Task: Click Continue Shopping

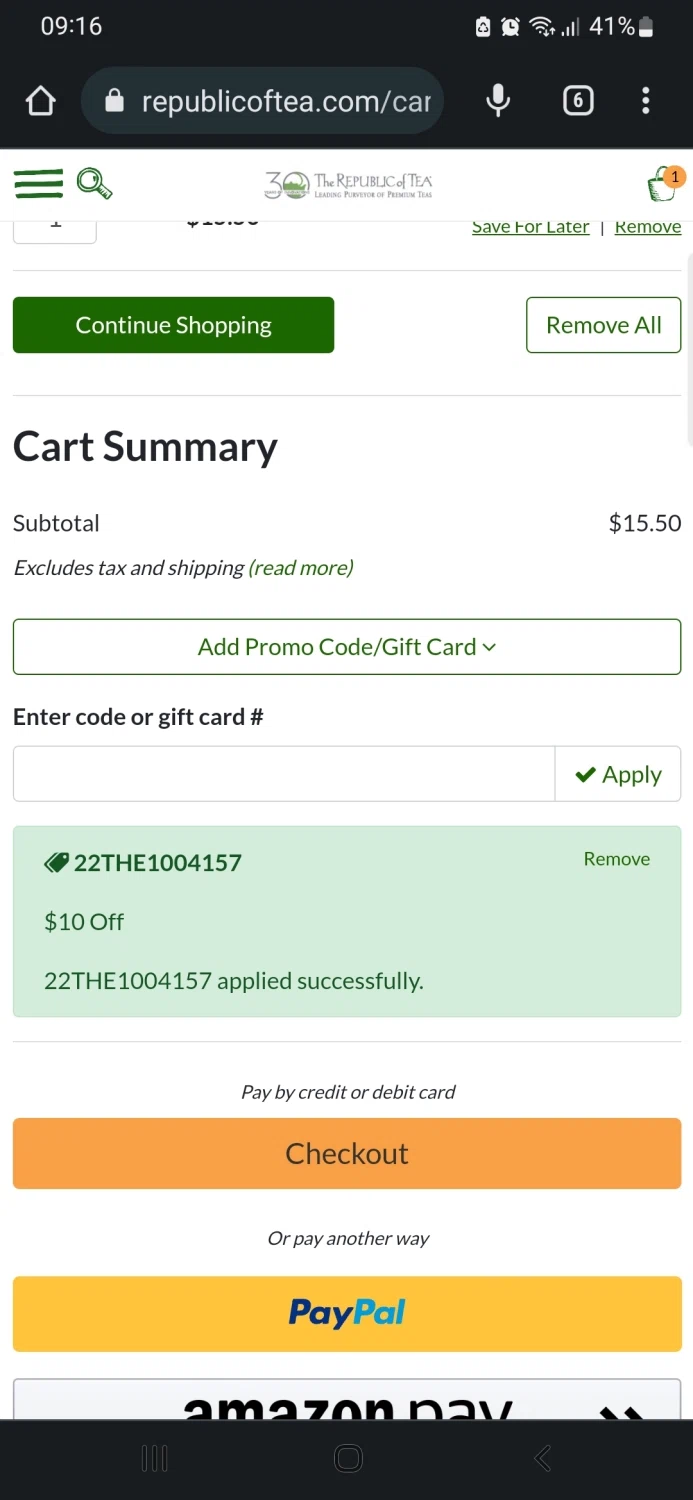Action: pos(173,325)
